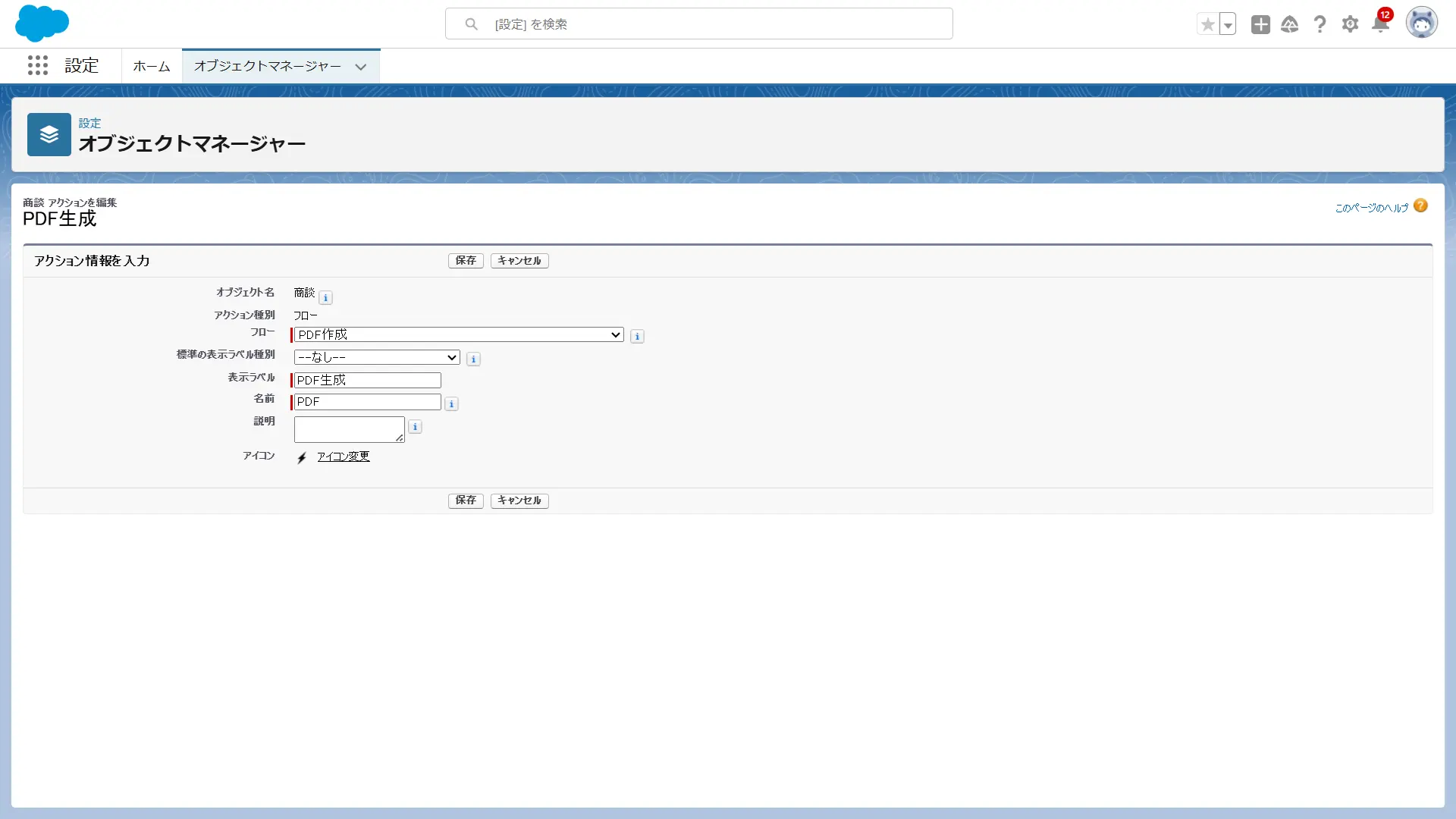Open the Trailhead guidance icon

(x=1289, y=24)
